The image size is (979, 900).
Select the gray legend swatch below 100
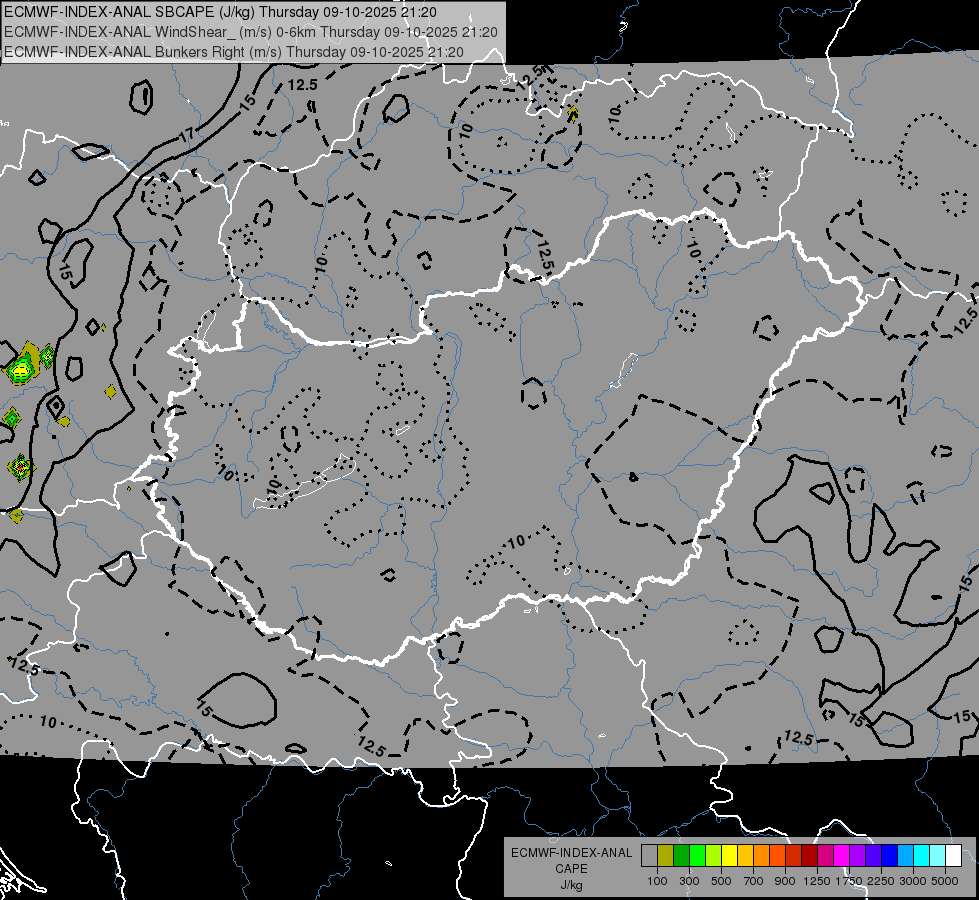tap(649, 855)
